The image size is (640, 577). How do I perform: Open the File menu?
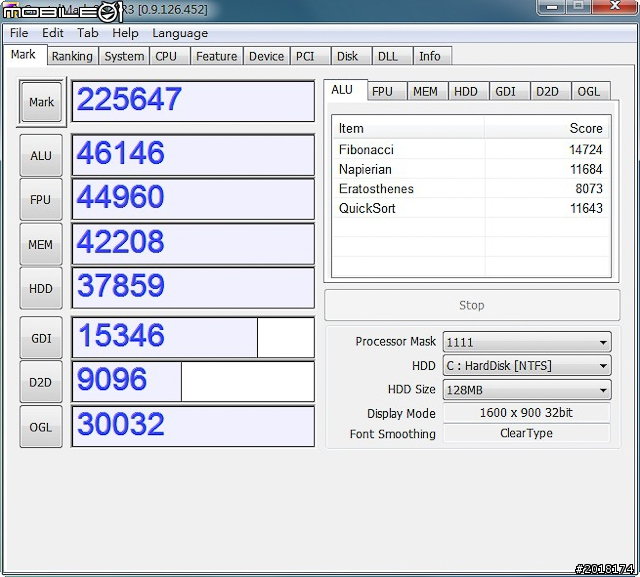(19, 33)
